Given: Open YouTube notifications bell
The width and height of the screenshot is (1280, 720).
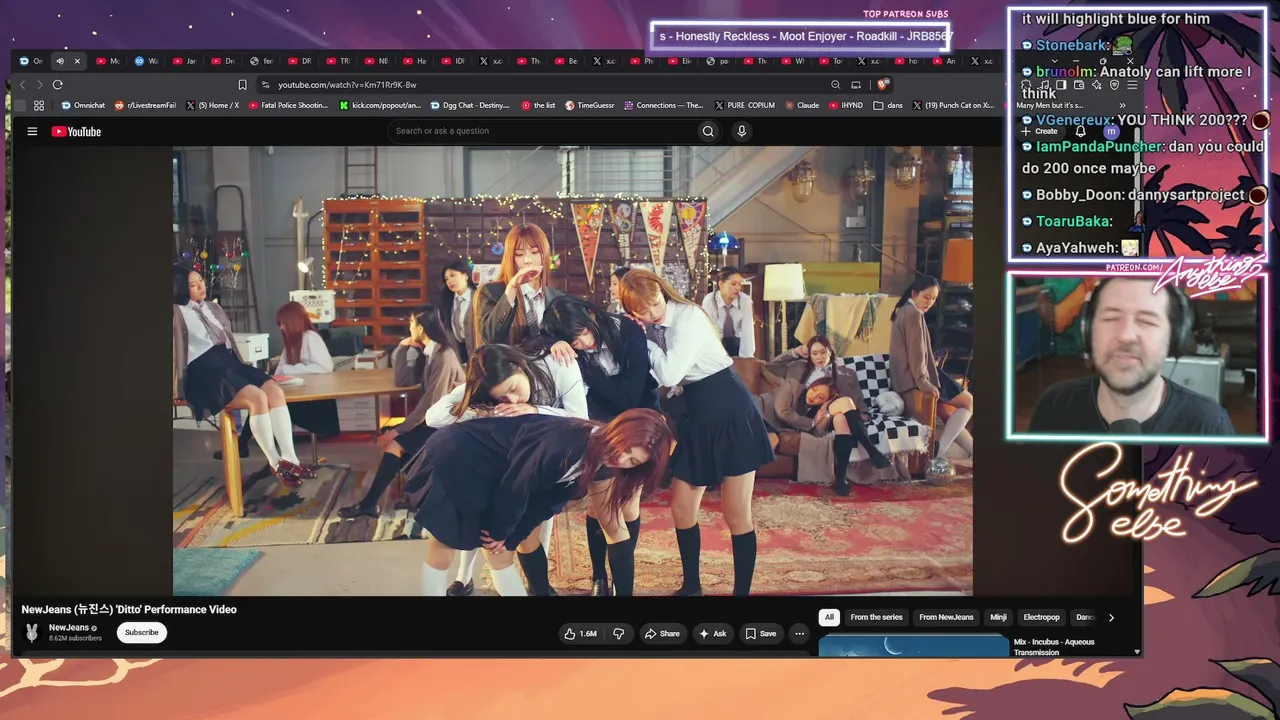Looking at the screenshot, I should (1080, 131).
